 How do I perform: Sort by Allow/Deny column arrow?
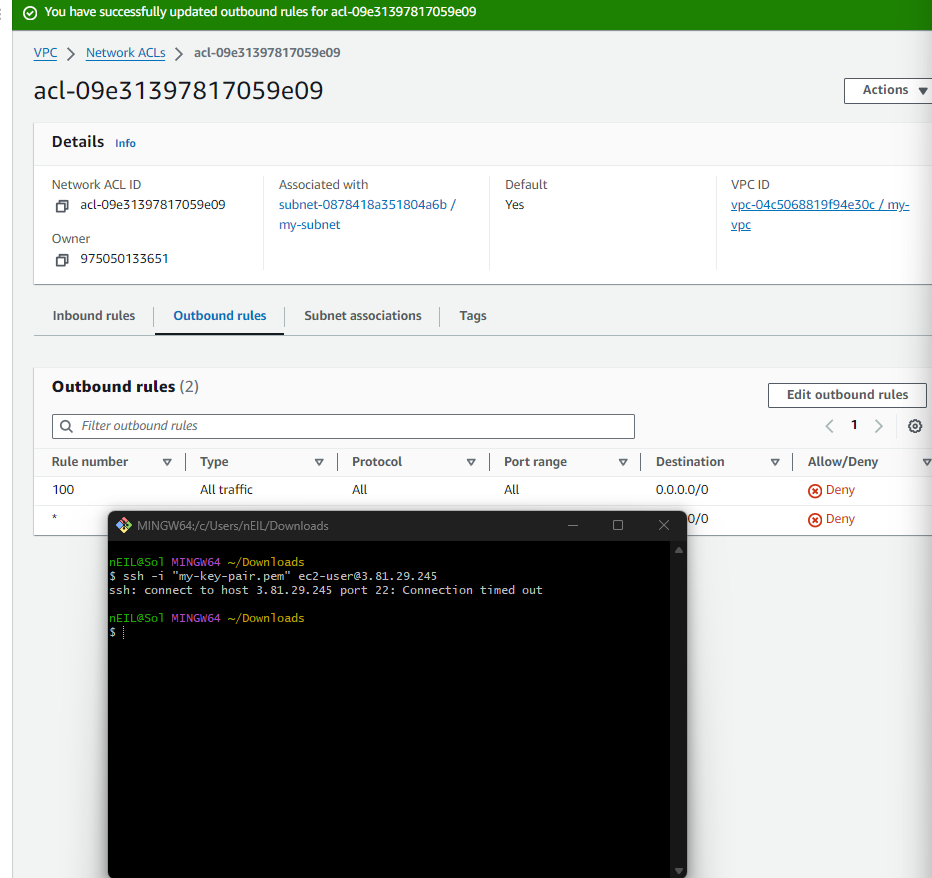[926, 462]
